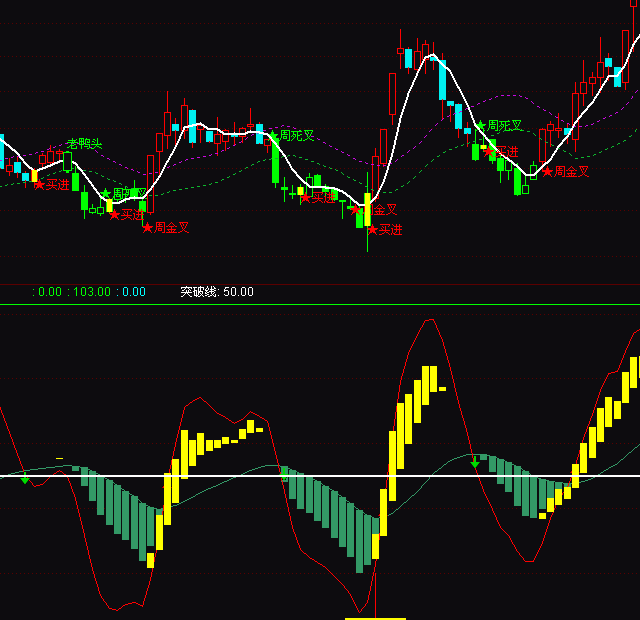
Task: Click the green divider between chart panes
Action: pyautogui.click(x=320, y=305)
